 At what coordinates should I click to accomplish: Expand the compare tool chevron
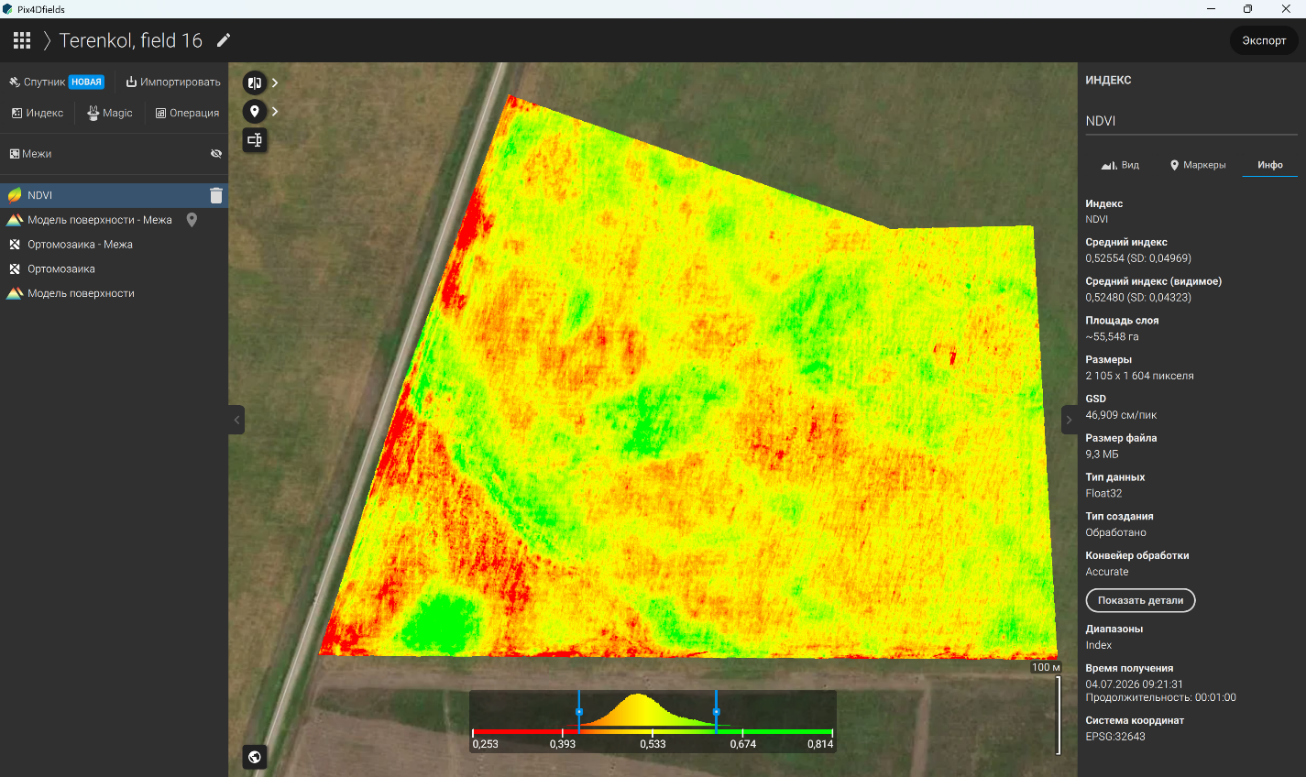tap(275, 82)
